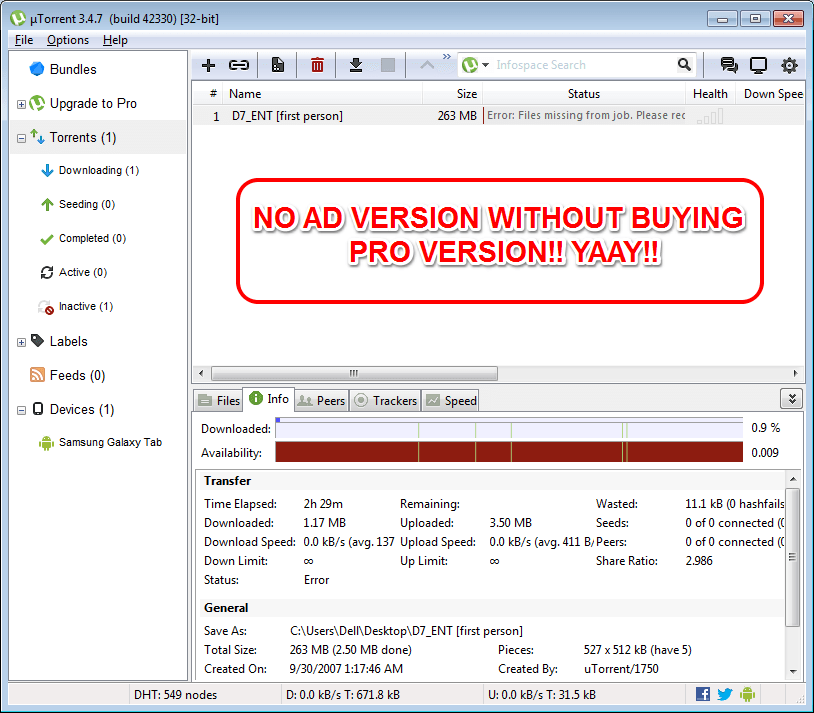Click the Feeds RSS icon
Viewport: 814px width, 713px height.
pos(37,374)
